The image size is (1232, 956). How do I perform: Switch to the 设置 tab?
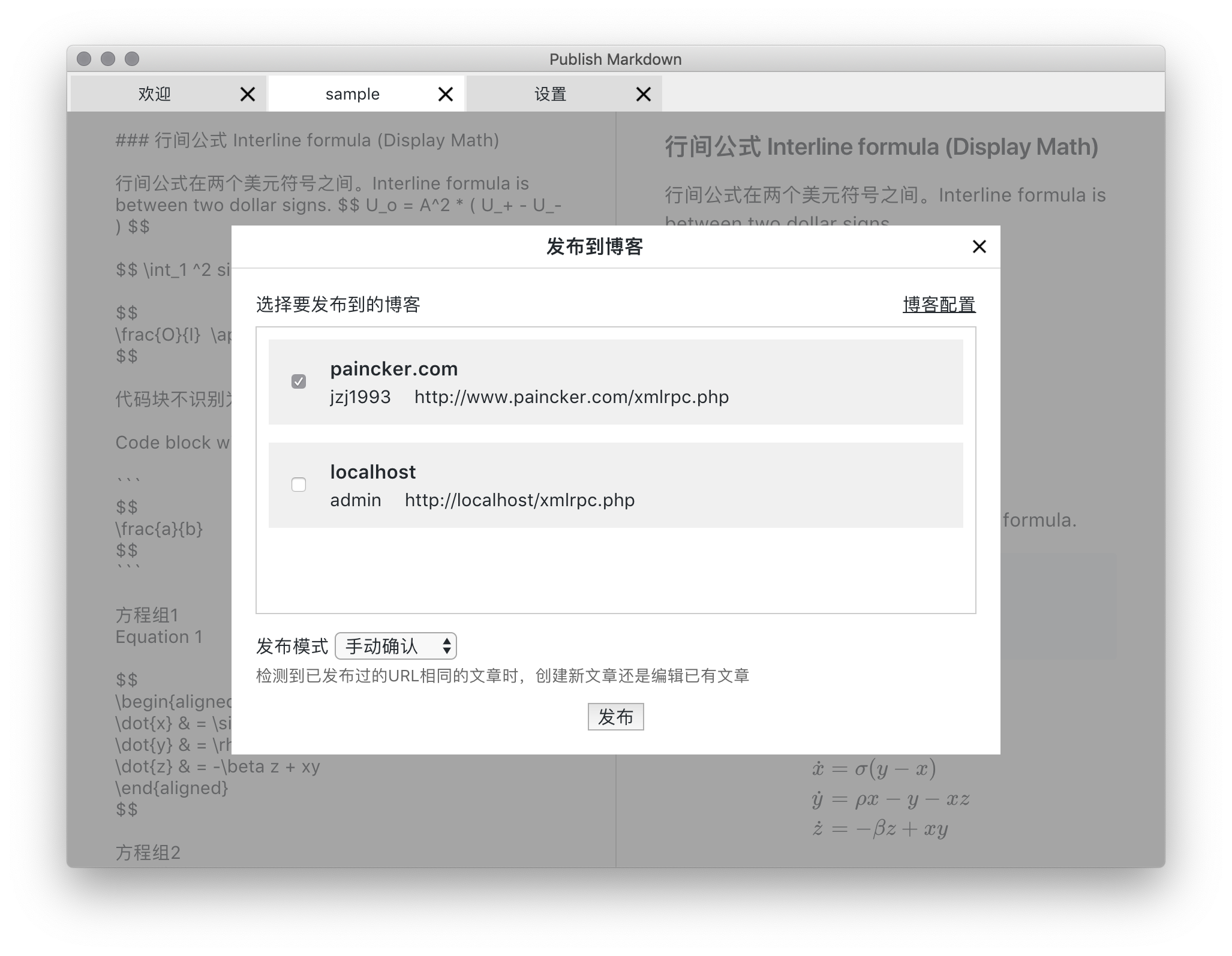tap(550, 94)
